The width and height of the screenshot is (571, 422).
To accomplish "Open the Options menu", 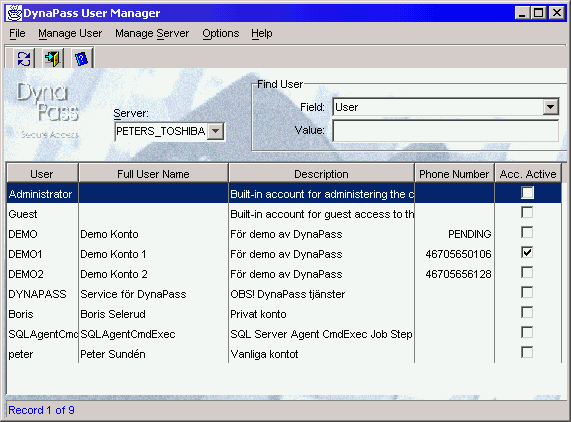I will 221,33.
